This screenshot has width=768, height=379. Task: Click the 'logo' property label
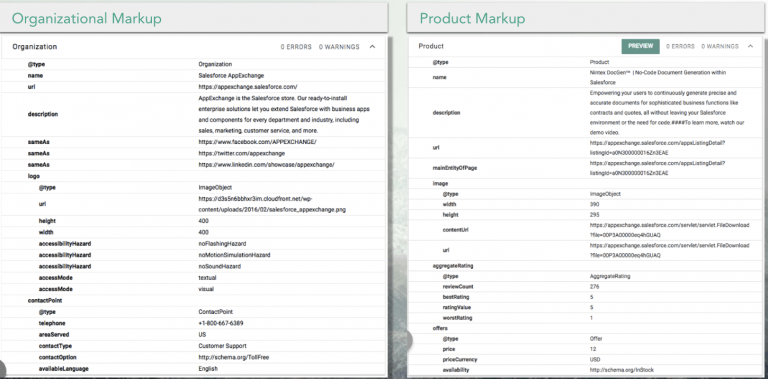(34, 176)
